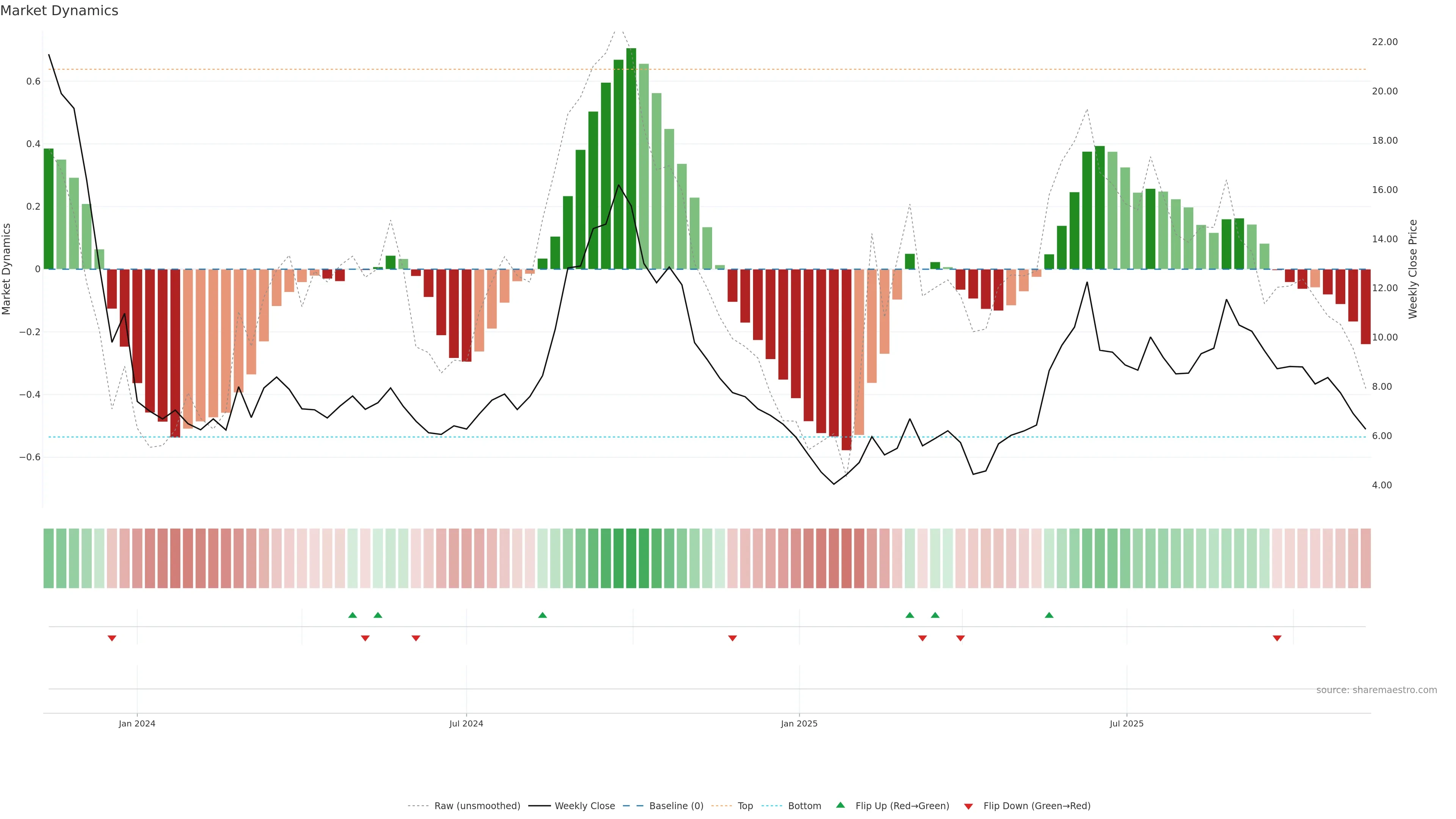Click the last red flip-down marker after Jul 2025
This screenshot has width=1456, height=819.
pos(1277,638)
